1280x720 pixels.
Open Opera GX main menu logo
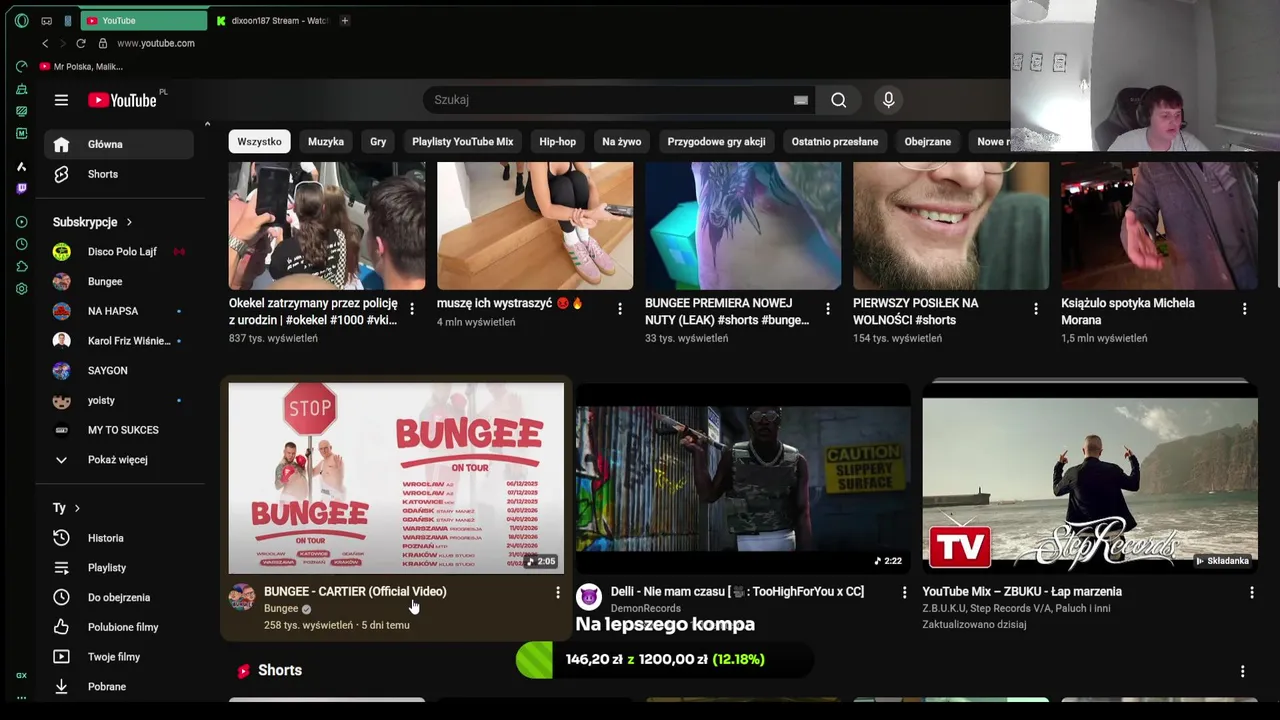pos(22,20)
